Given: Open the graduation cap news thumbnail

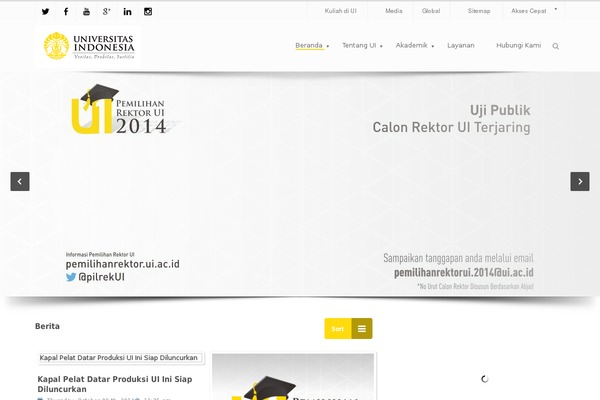Looking at the screenshot, I should 293,377.
